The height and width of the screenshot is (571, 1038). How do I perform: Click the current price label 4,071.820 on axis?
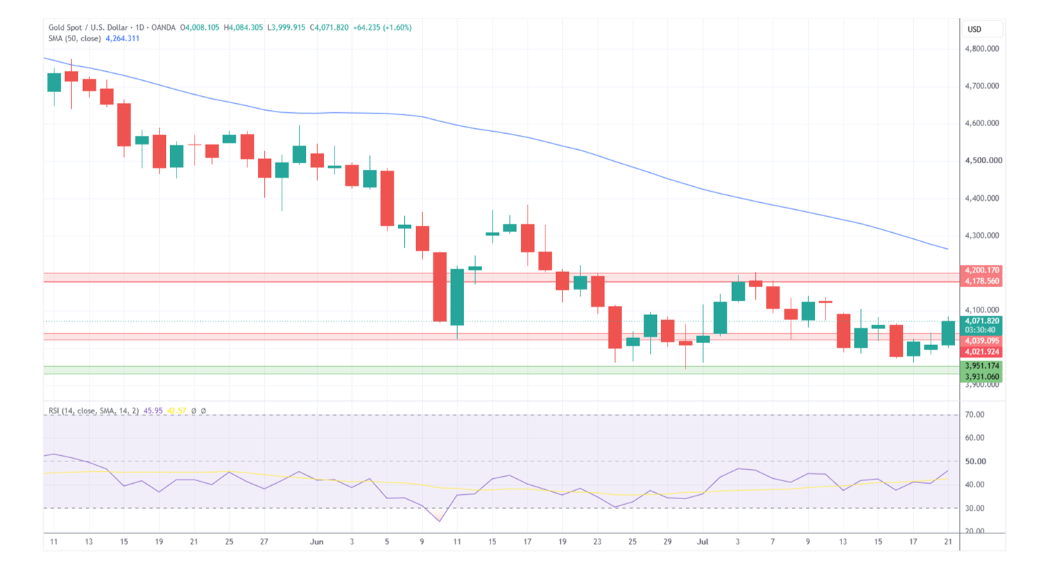[x=981, y=321]
